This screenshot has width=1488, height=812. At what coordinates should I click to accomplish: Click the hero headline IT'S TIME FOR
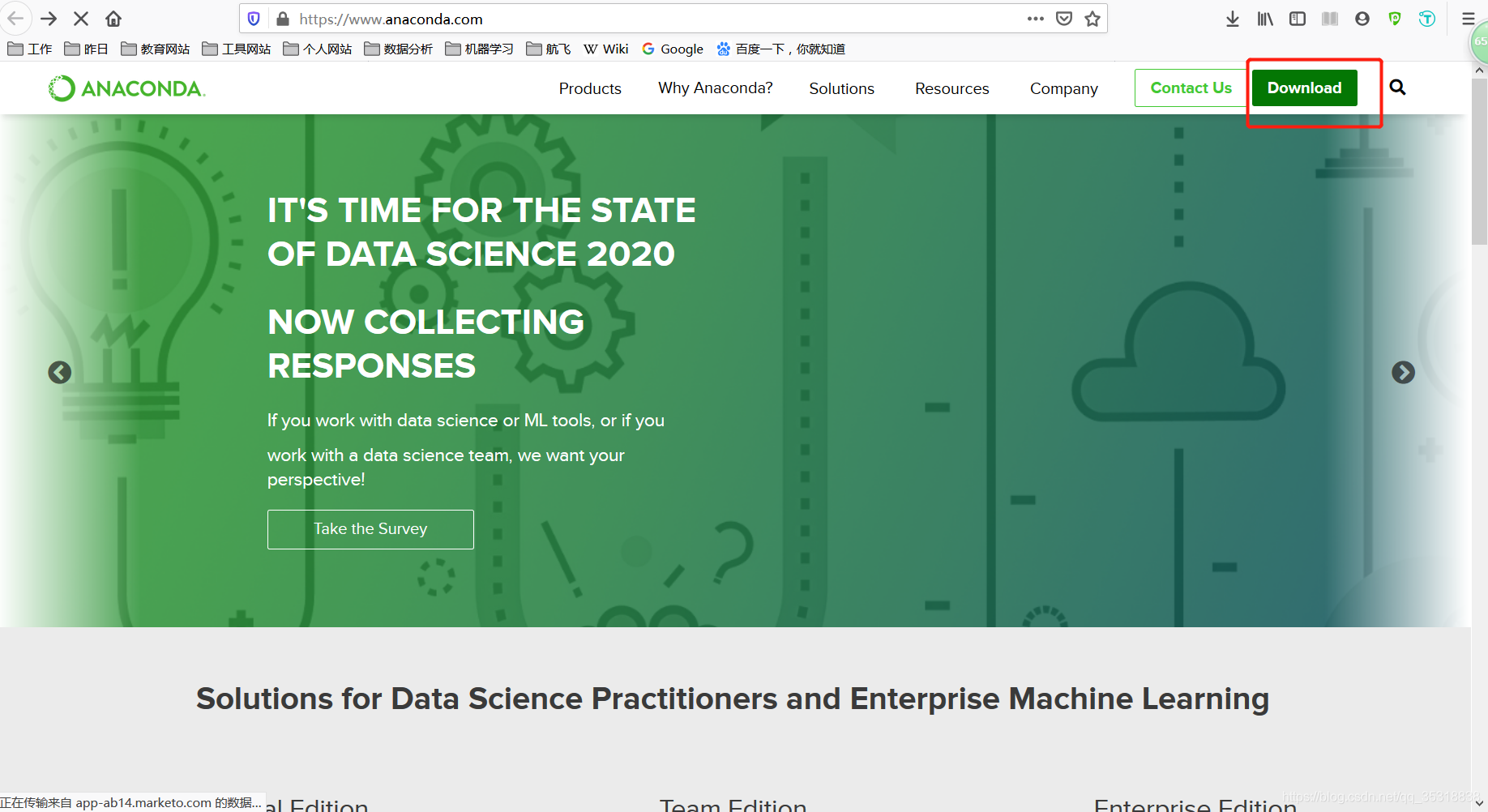(481, 232)
